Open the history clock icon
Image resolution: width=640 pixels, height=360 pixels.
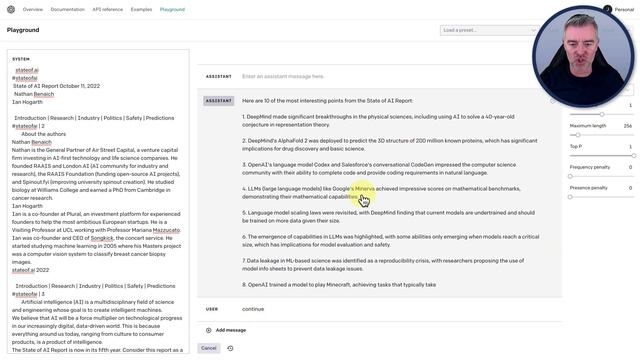click(230, 348)
